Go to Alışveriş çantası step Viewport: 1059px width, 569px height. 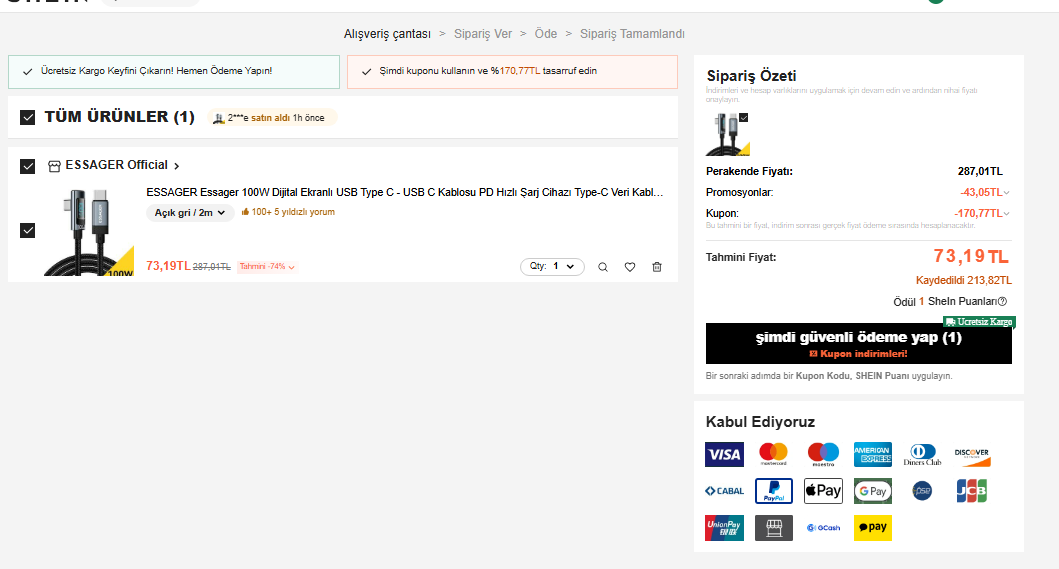pyautogui.click(x=387, y=34)
